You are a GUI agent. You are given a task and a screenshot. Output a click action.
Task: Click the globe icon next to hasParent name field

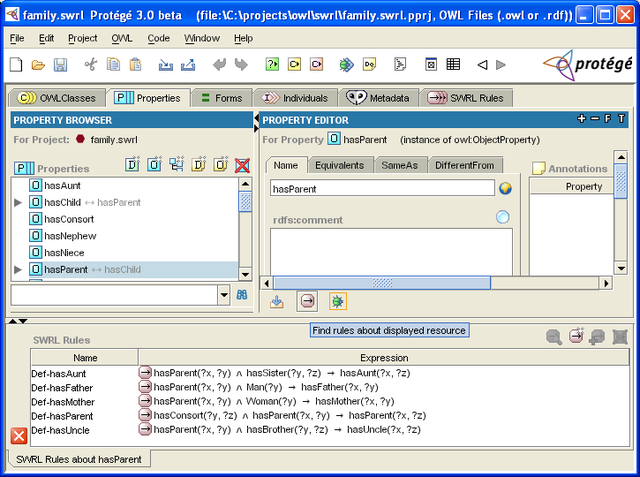[505, 189]
